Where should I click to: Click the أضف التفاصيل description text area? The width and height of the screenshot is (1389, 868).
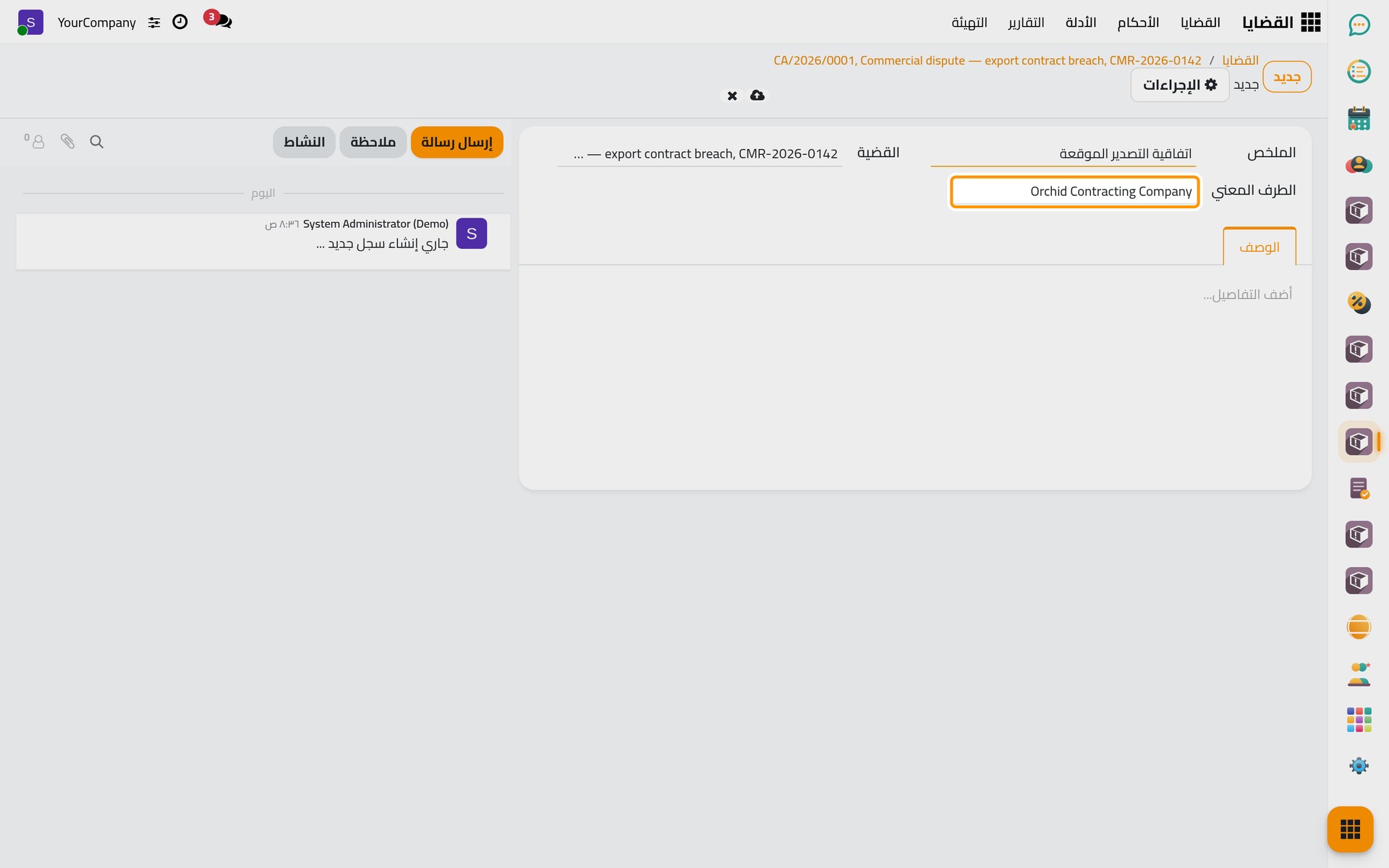click(915, 294)
